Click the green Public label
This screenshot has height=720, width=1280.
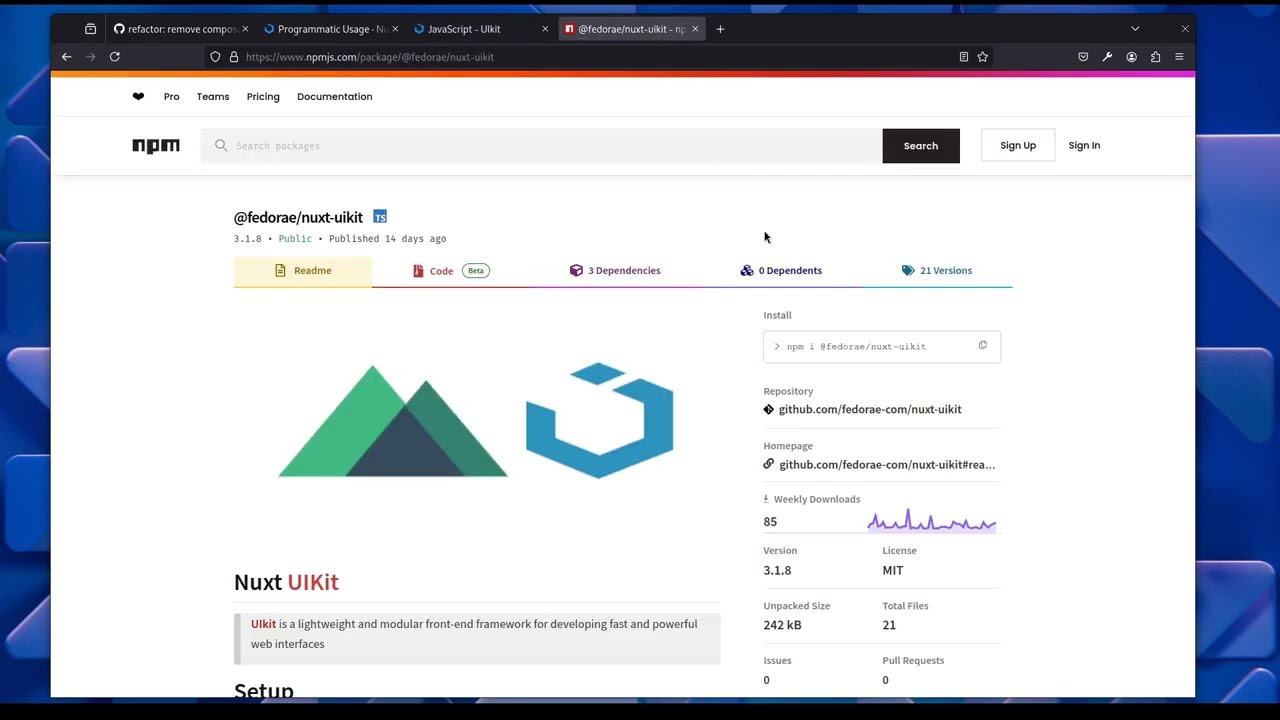tap(295, 239)
